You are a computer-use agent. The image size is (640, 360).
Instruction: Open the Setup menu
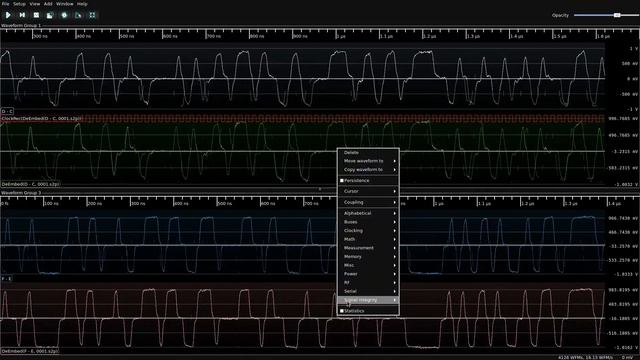[19, 4]
